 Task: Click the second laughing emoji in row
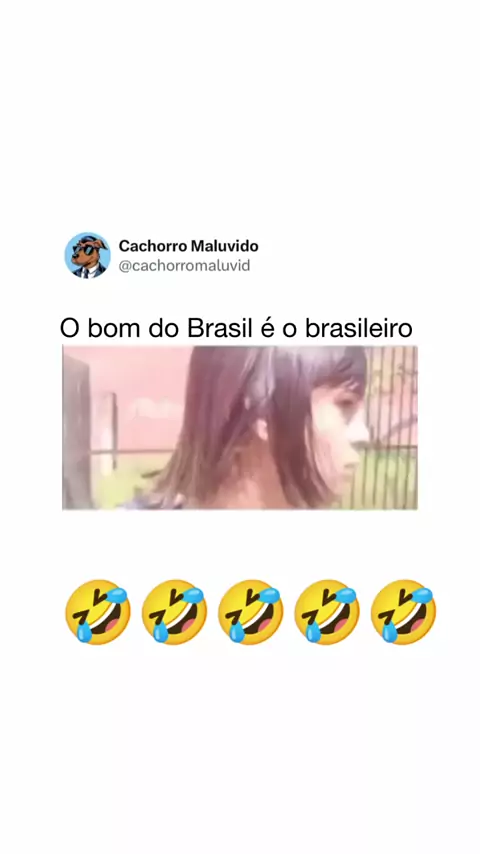point(174,612)
